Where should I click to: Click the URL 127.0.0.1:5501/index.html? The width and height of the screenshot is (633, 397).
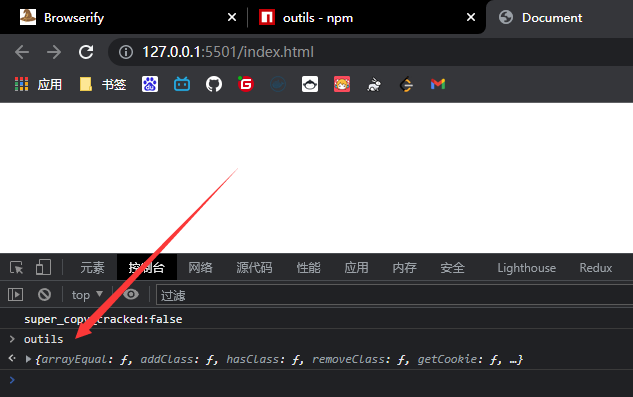(228, 52)
